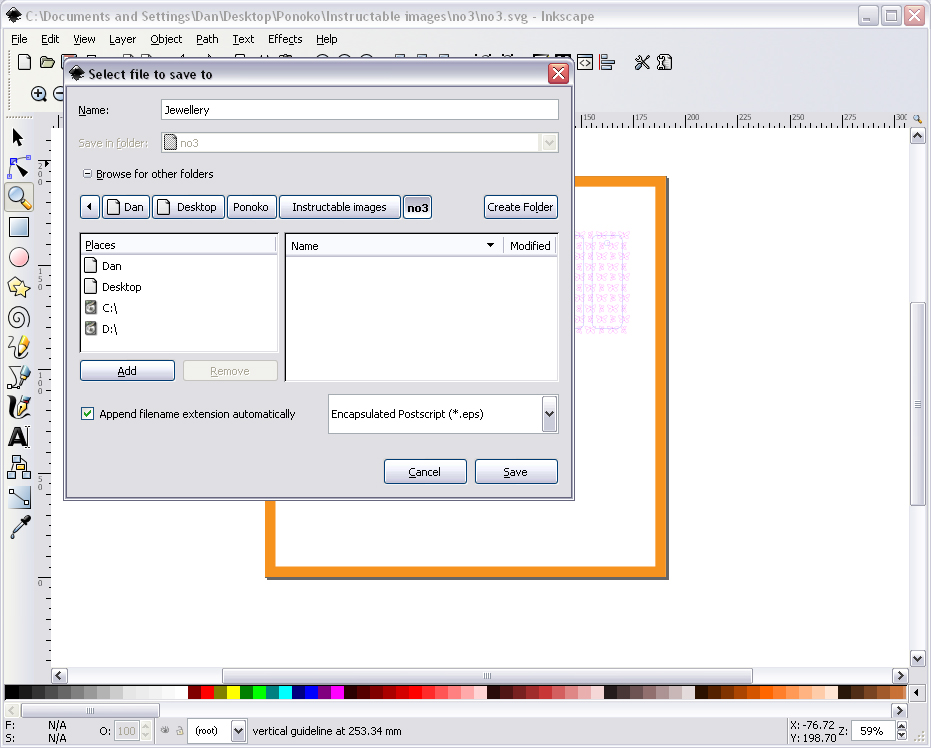Click the Desktop place icon in Places

[x=90, y=287]
